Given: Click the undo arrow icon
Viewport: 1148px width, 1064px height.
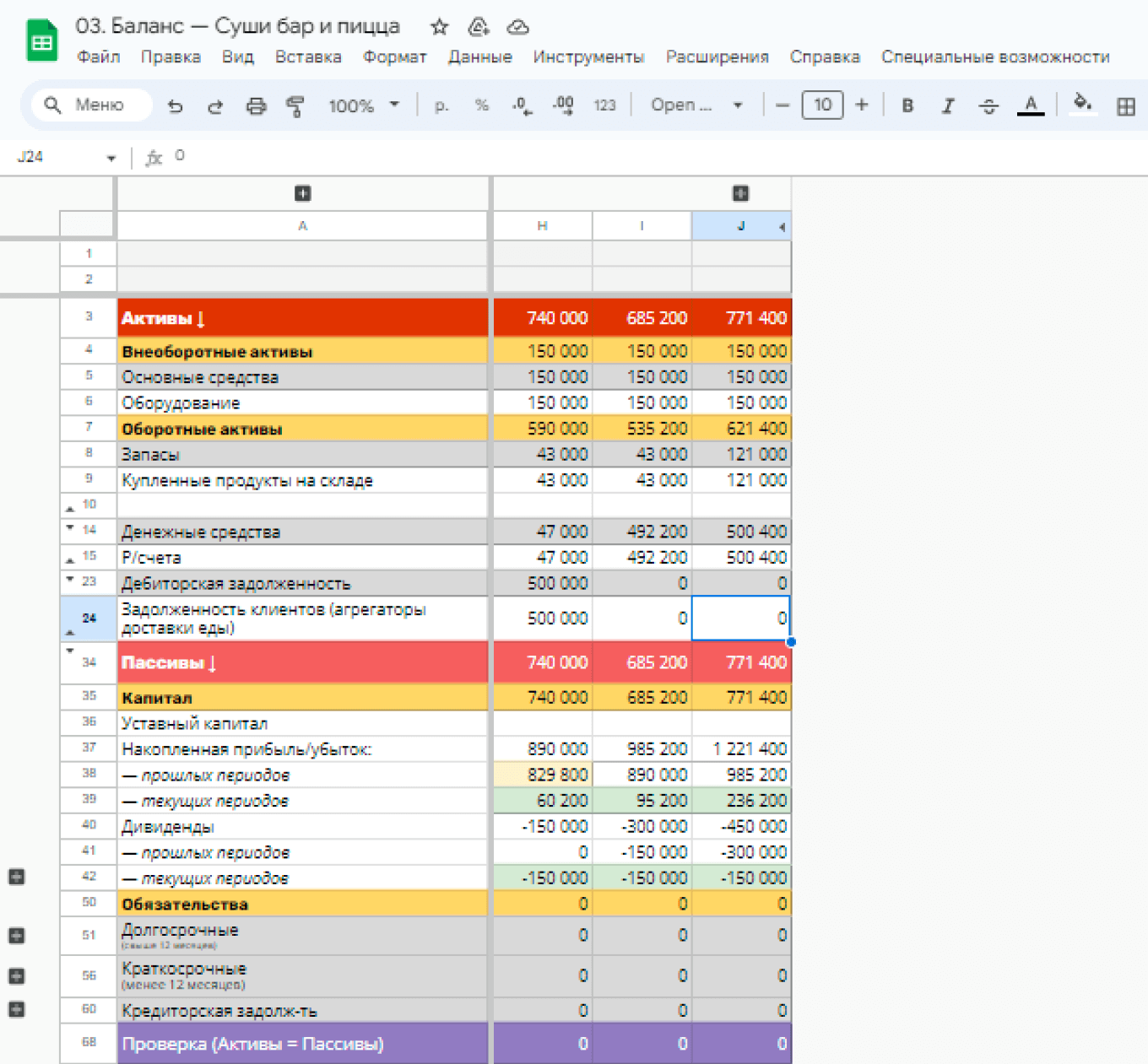Looking at the screenshot, I should tap(175, 105).
